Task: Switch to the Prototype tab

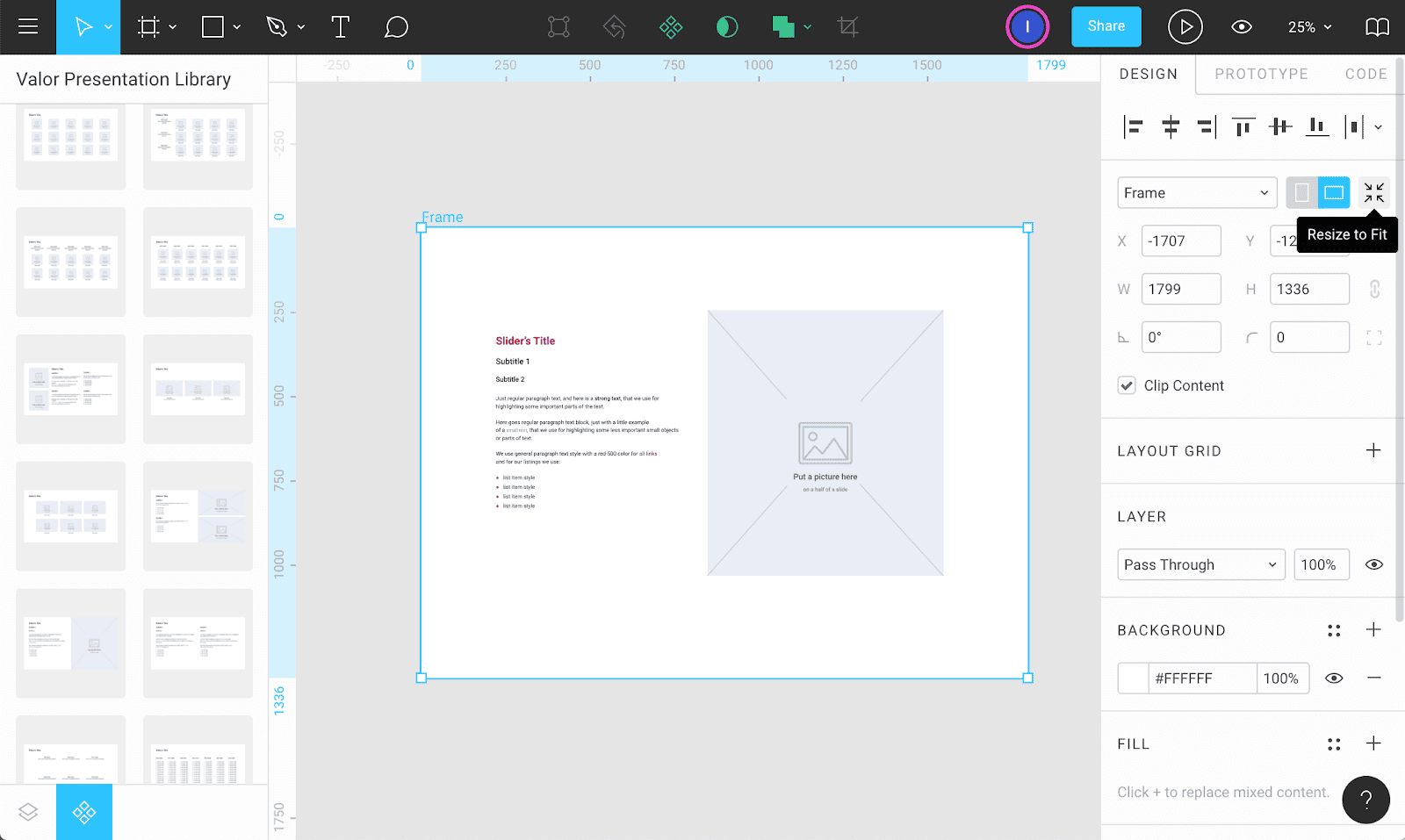Action: click(1261, 74)
